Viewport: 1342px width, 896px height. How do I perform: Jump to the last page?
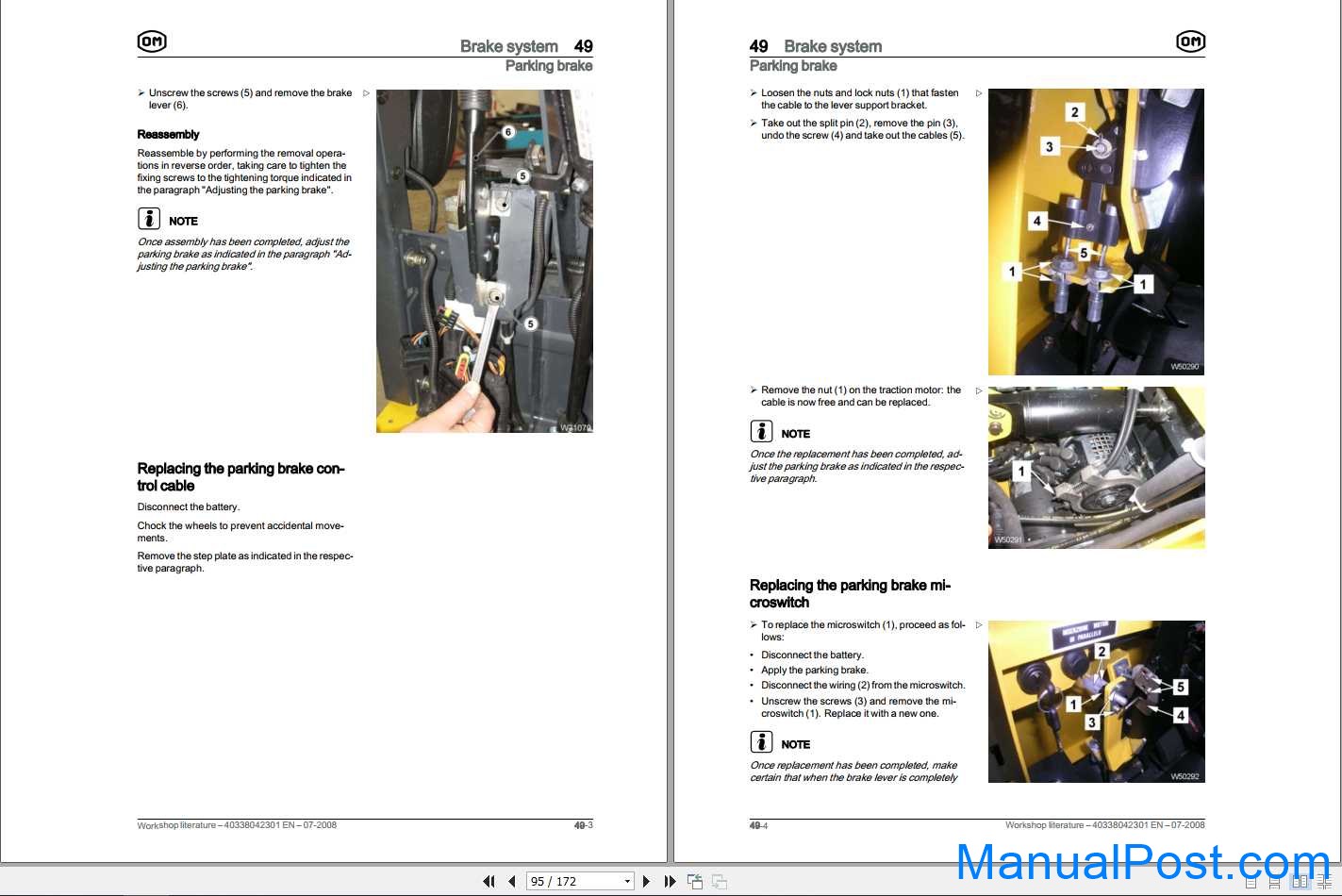[x=670, y=881]
